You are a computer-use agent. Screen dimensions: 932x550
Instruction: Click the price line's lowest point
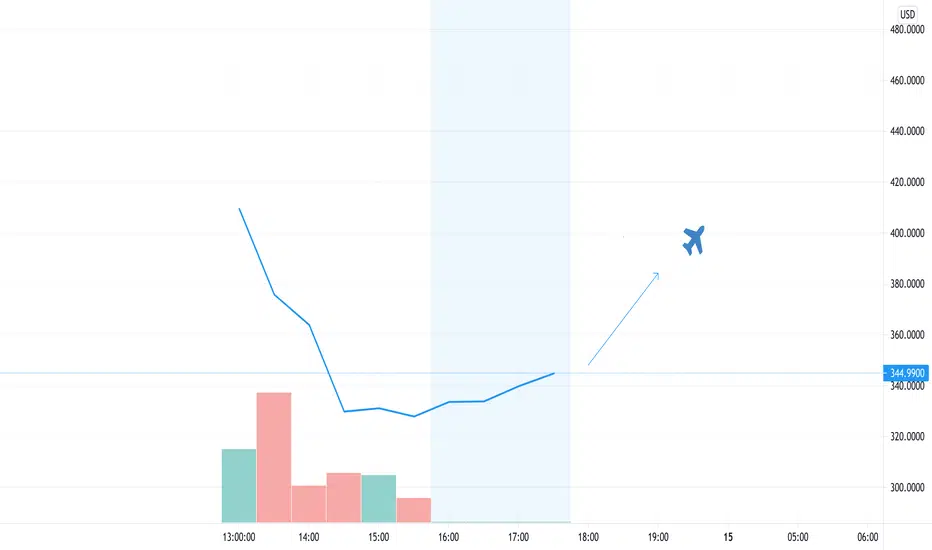tap(414, 416)
